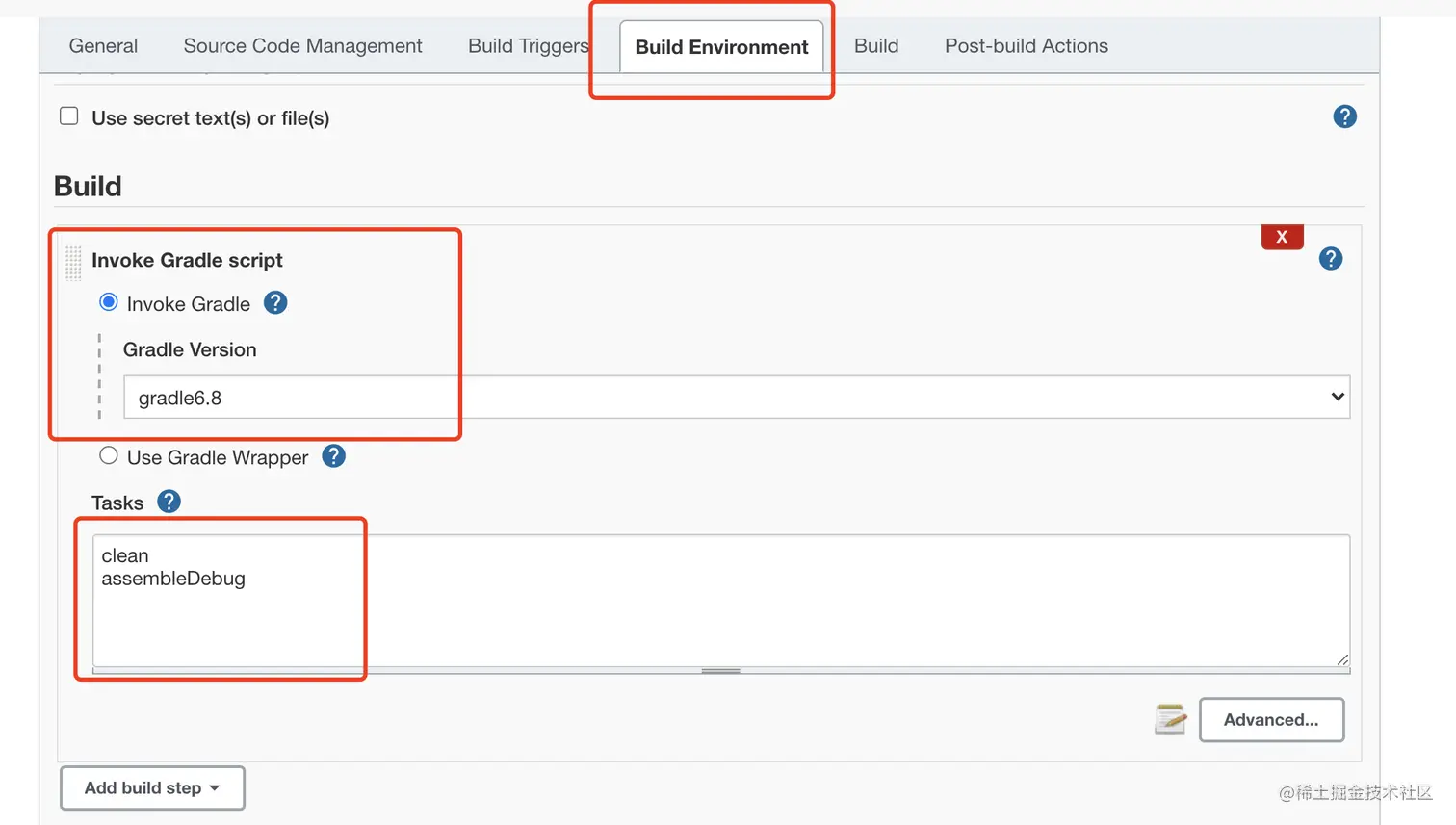Show help for Use Gradle Wrapper
The height and width of the screenshot is (825, 1456).
333,456
